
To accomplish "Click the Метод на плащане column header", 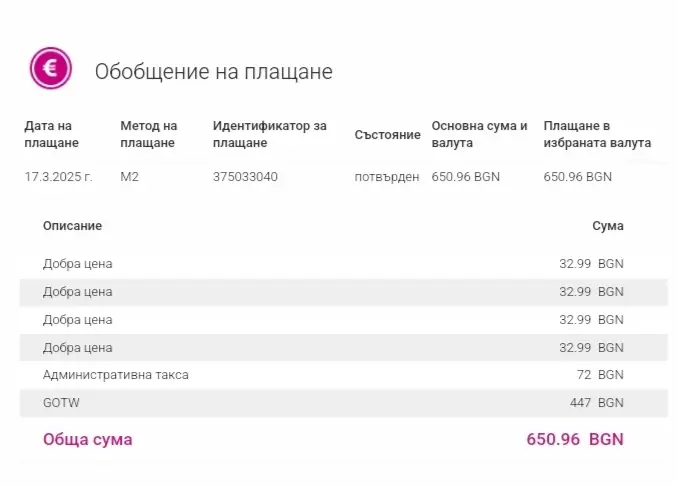I will [148, 134].
